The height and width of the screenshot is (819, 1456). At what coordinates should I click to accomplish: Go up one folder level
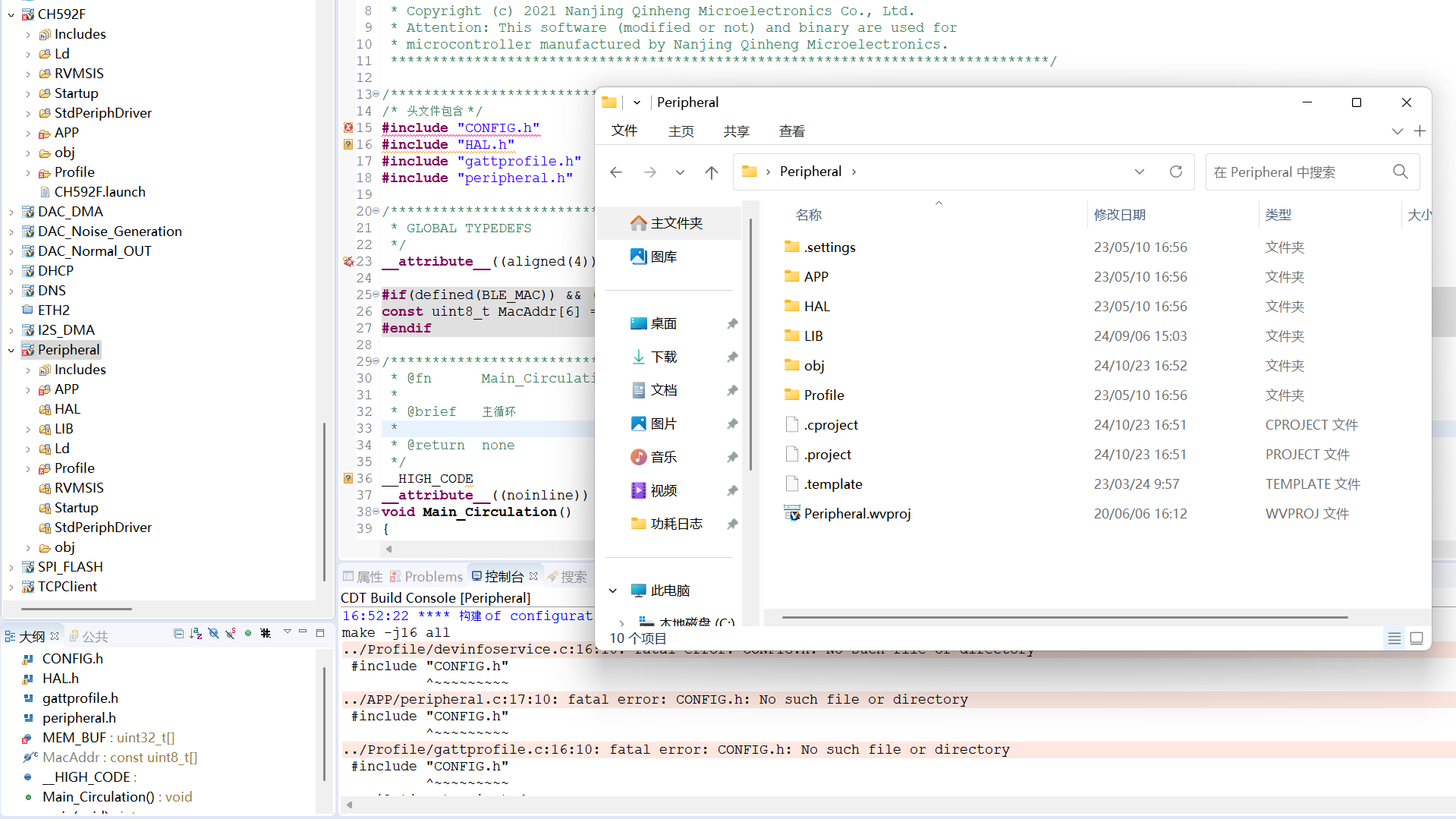pyautogui.click(x=712, y=172)
